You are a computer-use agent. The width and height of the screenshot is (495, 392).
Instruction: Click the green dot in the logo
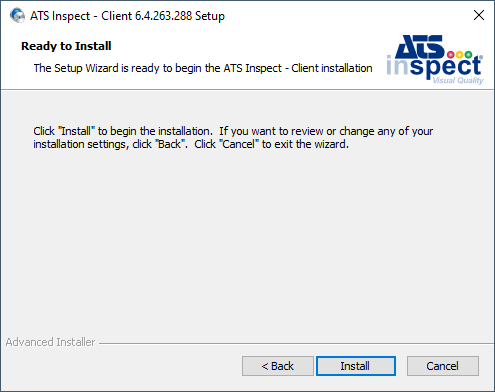468,54
